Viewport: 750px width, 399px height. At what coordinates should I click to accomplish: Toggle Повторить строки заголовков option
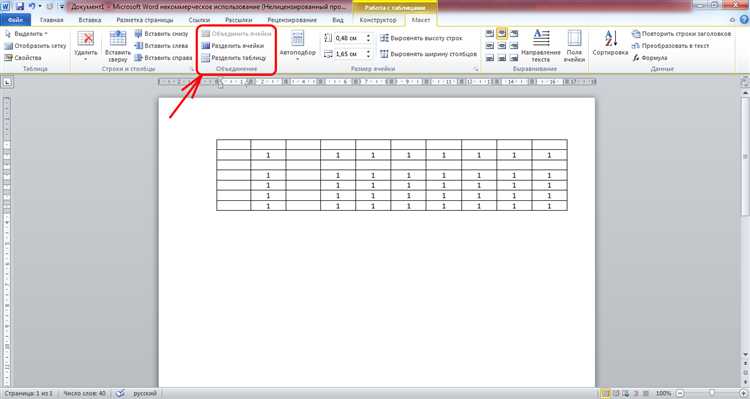pyautogui.click(x=682, y=34)
